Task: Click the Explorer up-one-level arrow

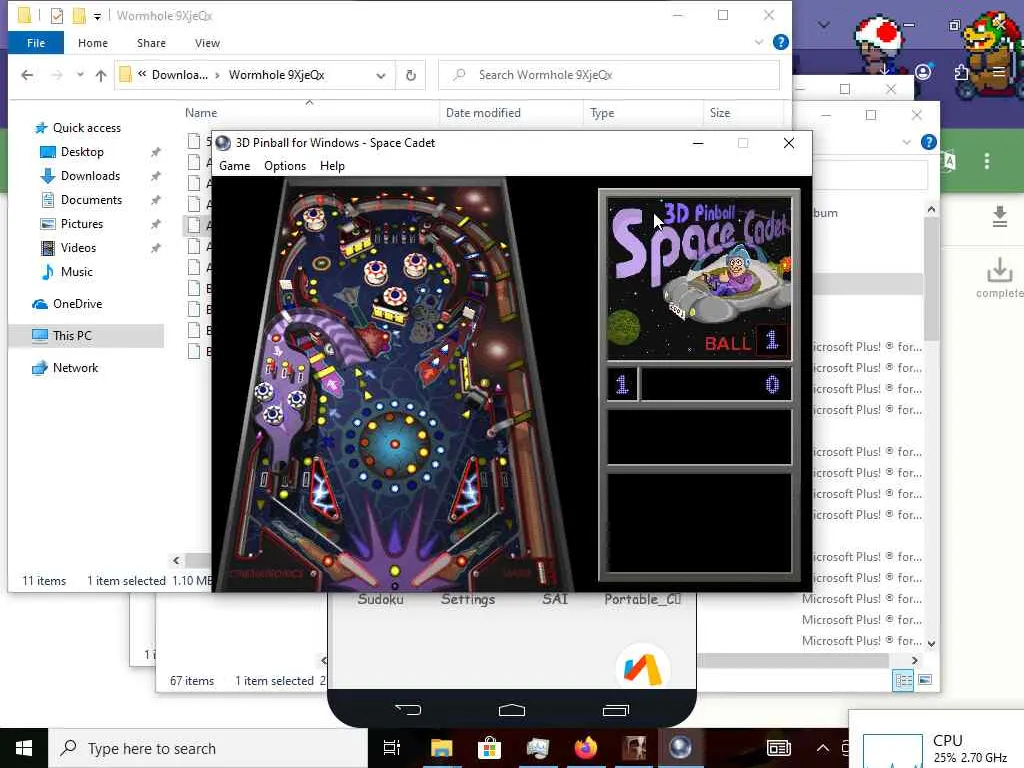Action: (x=101, y=75)
